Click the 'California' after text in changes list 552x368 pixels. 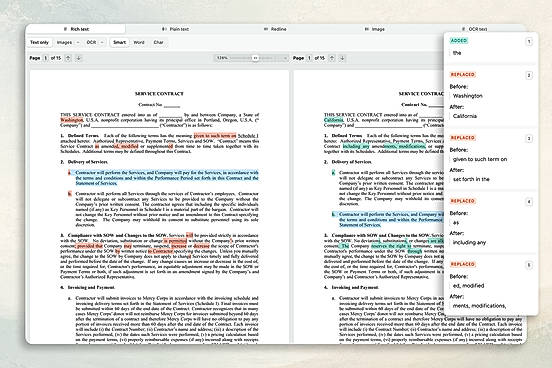pos(465,116)
